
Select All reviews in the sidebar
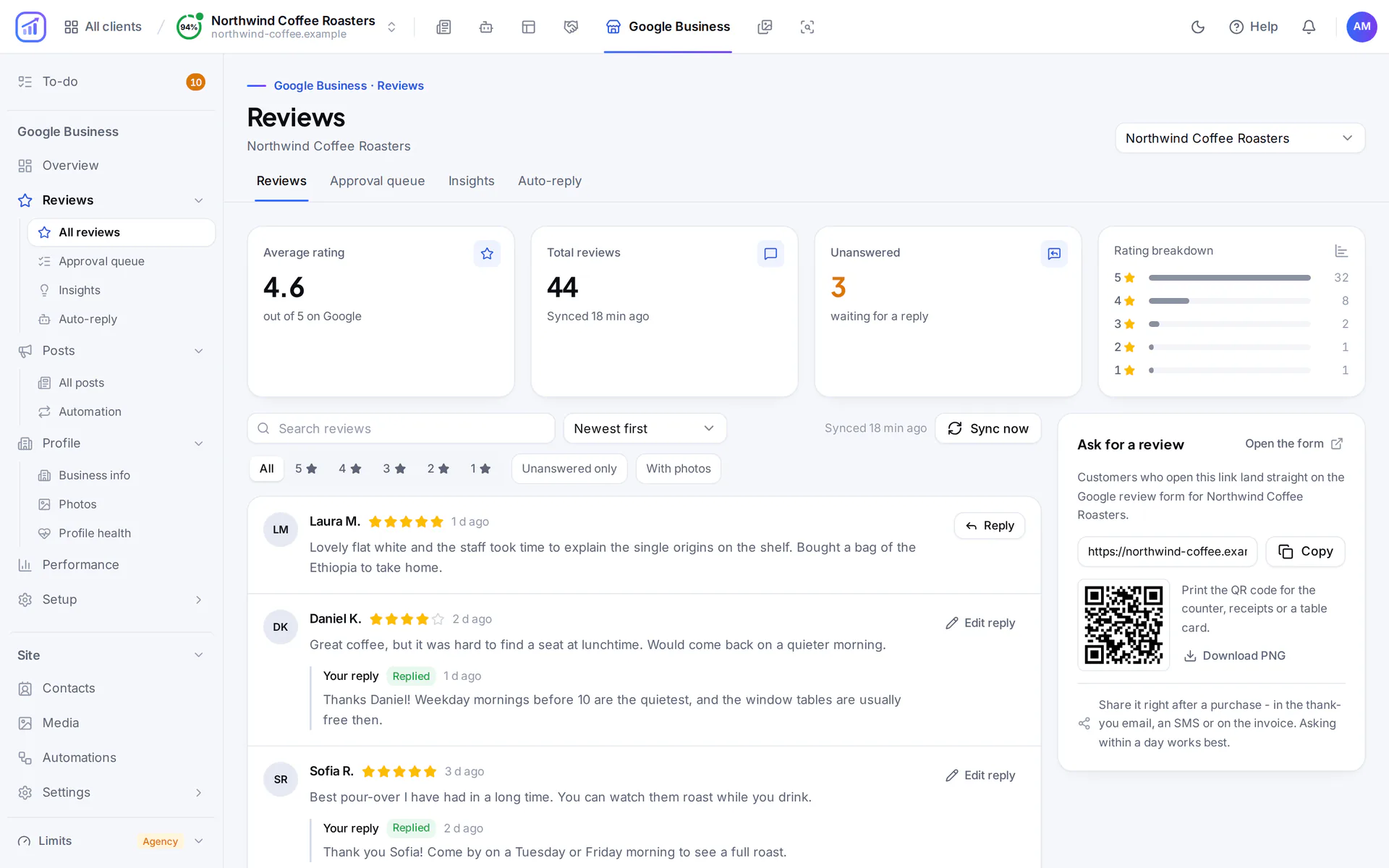pyautogui.click(x=122, y=232)
